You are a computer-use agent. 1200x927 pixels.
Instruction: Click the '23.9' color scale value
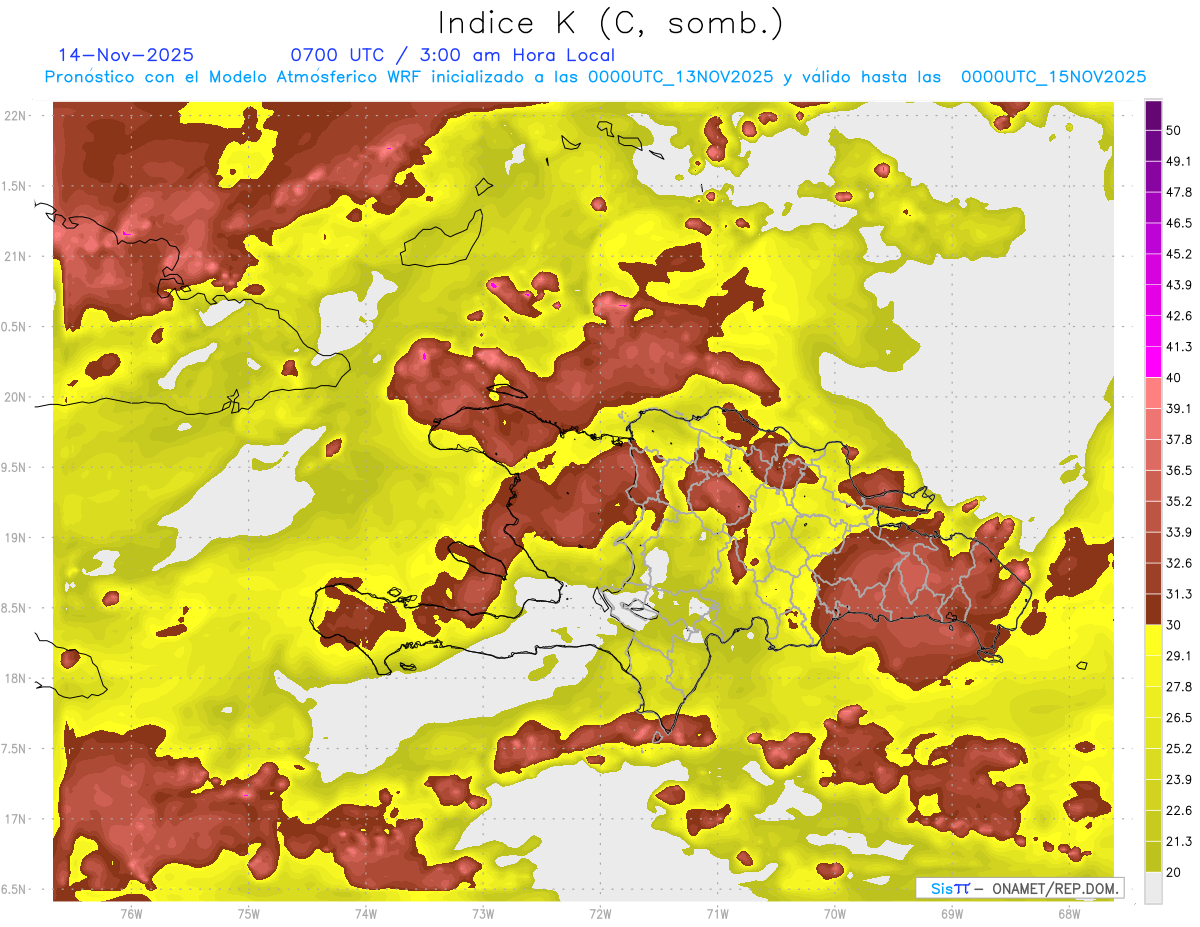(x=1179, y=780)
